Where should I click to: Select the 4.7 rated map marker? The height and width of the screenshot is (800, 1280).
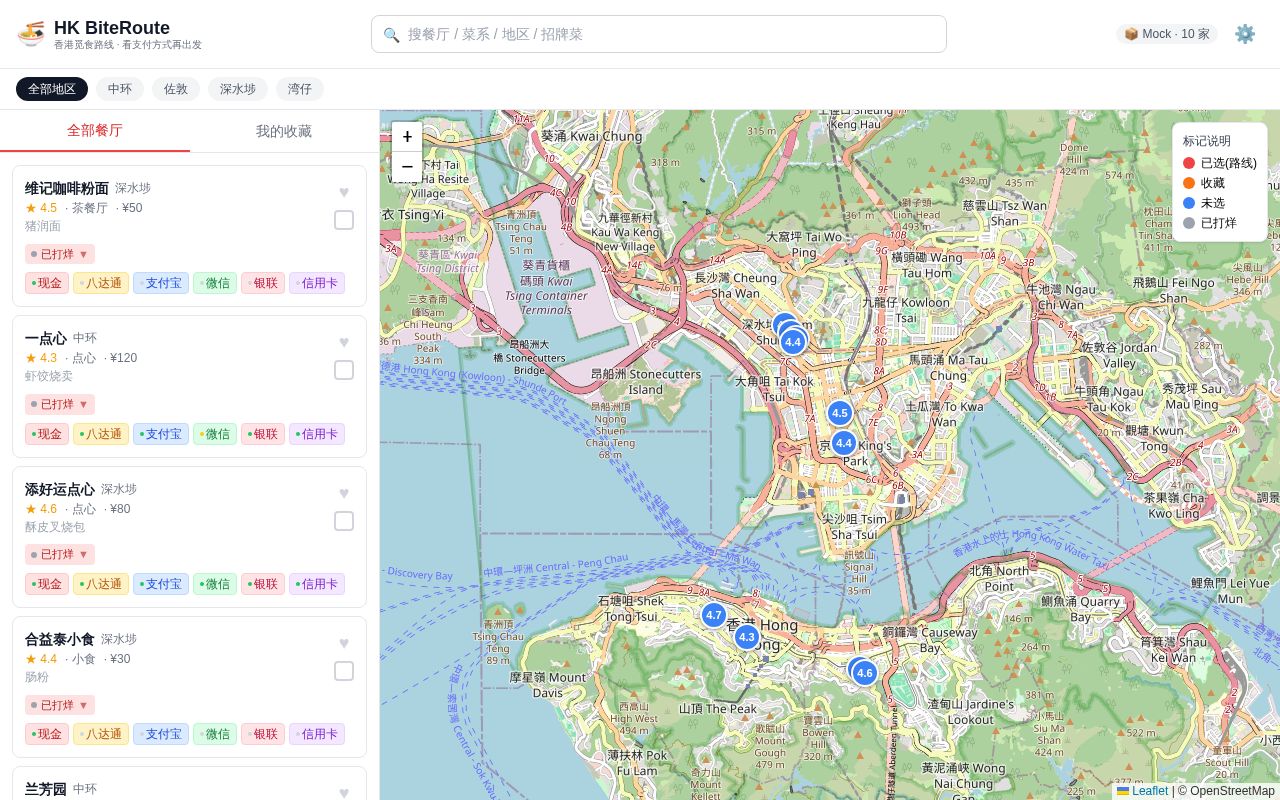[713, 615]
